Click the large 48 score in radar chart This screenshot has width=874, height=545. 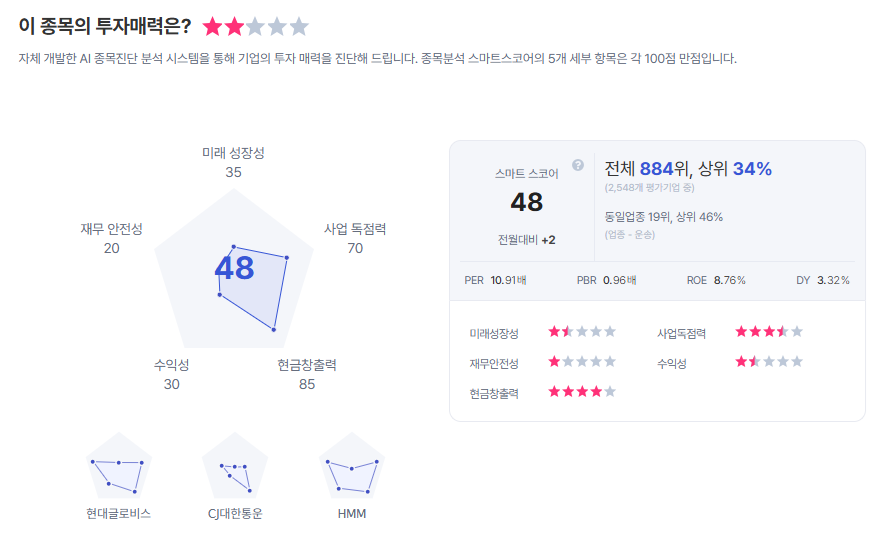pyautogui.click(x=234, y=268)
